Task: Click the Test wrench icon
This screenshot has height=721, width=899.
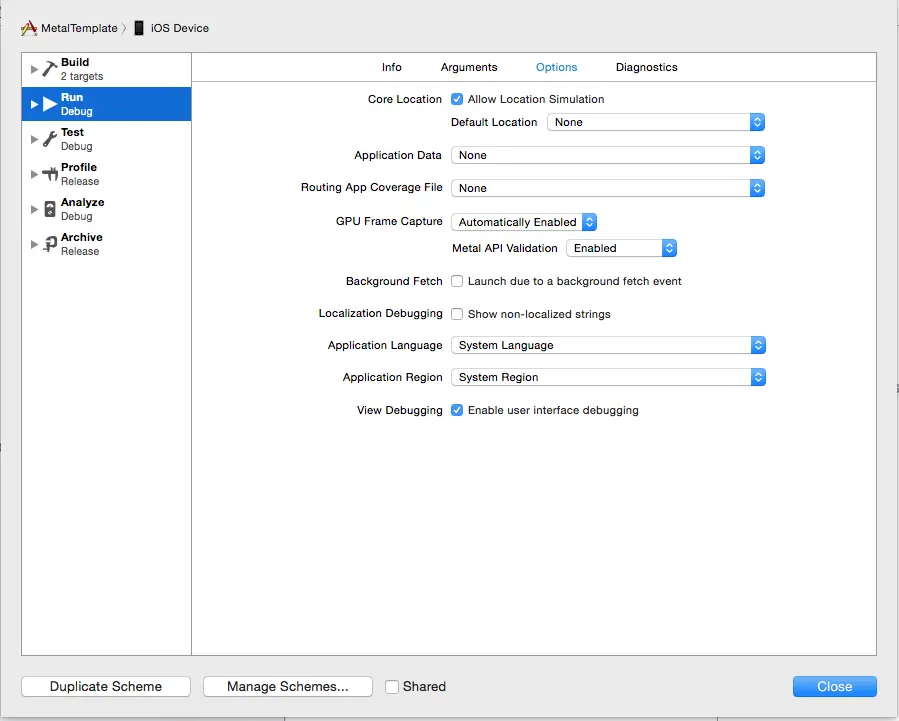Action: (50, 139)
